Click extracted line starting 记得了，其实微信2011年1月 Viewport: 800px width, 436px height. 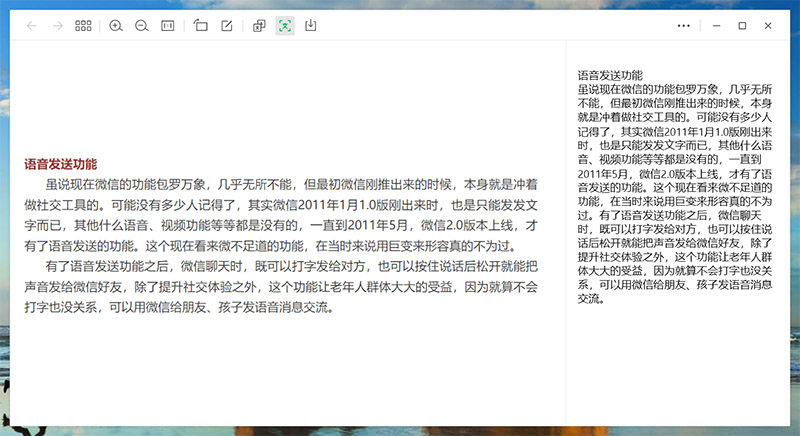click(x=675, y=132)
